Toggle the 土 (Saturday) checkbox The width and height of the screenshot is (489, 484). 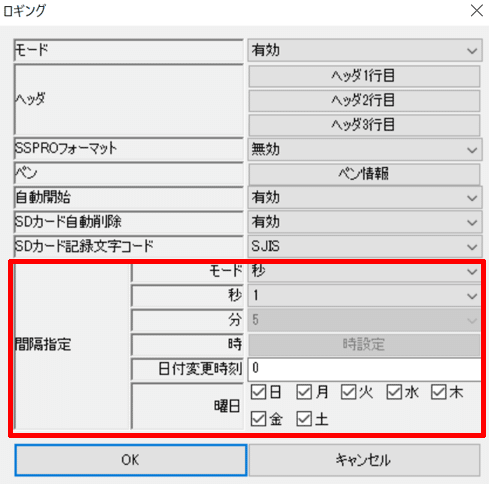(x=304, y=419)
